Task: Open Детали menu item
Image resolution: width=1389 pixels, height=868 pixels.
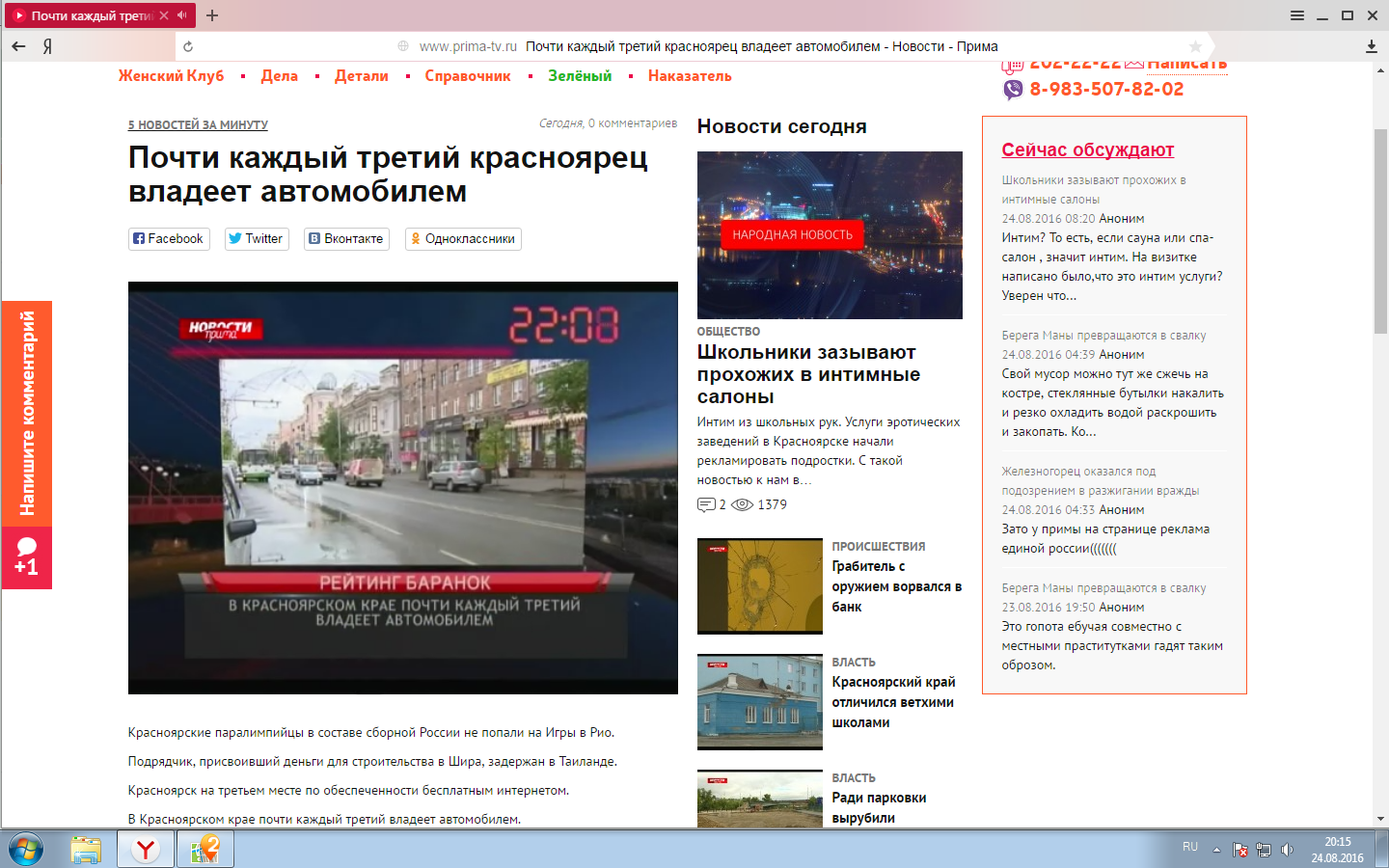Action: click(362, 76)
